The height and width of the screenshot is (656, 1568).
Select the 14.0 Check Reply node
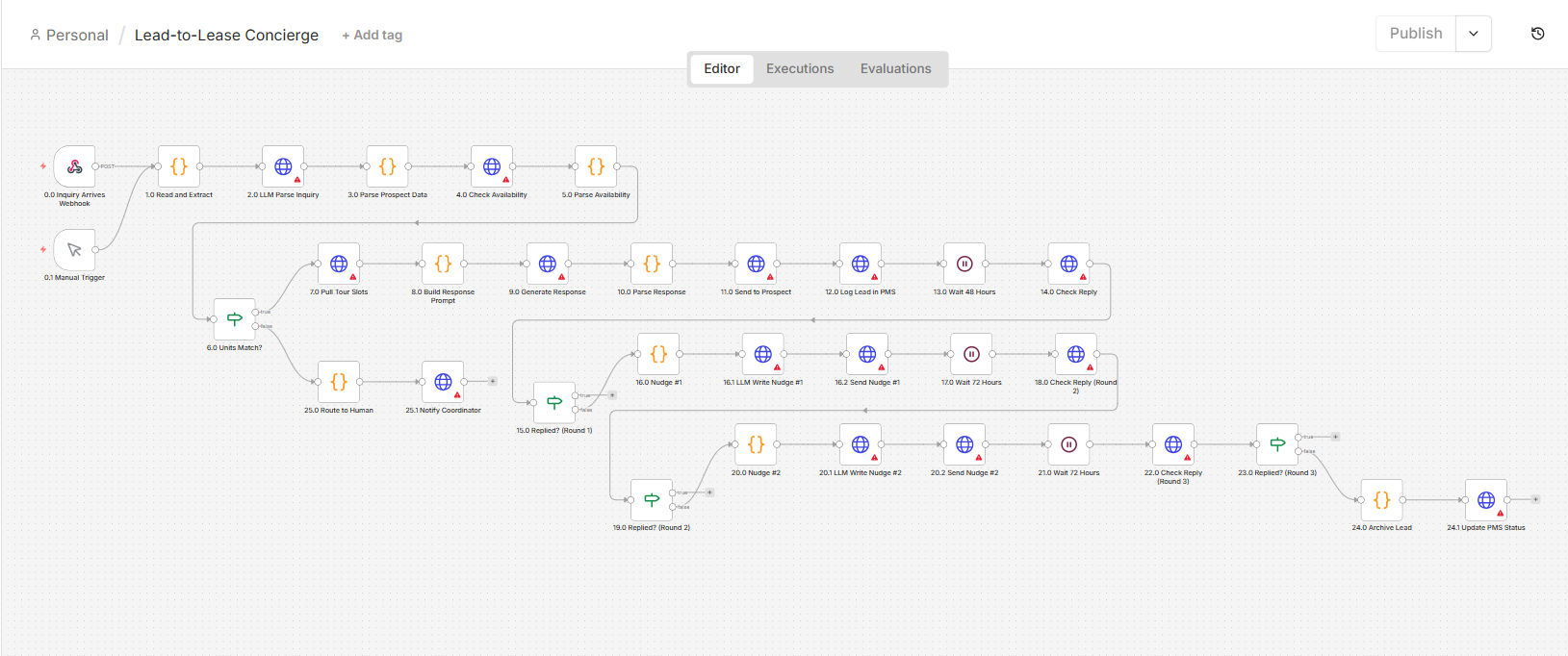coord(1068,264)
